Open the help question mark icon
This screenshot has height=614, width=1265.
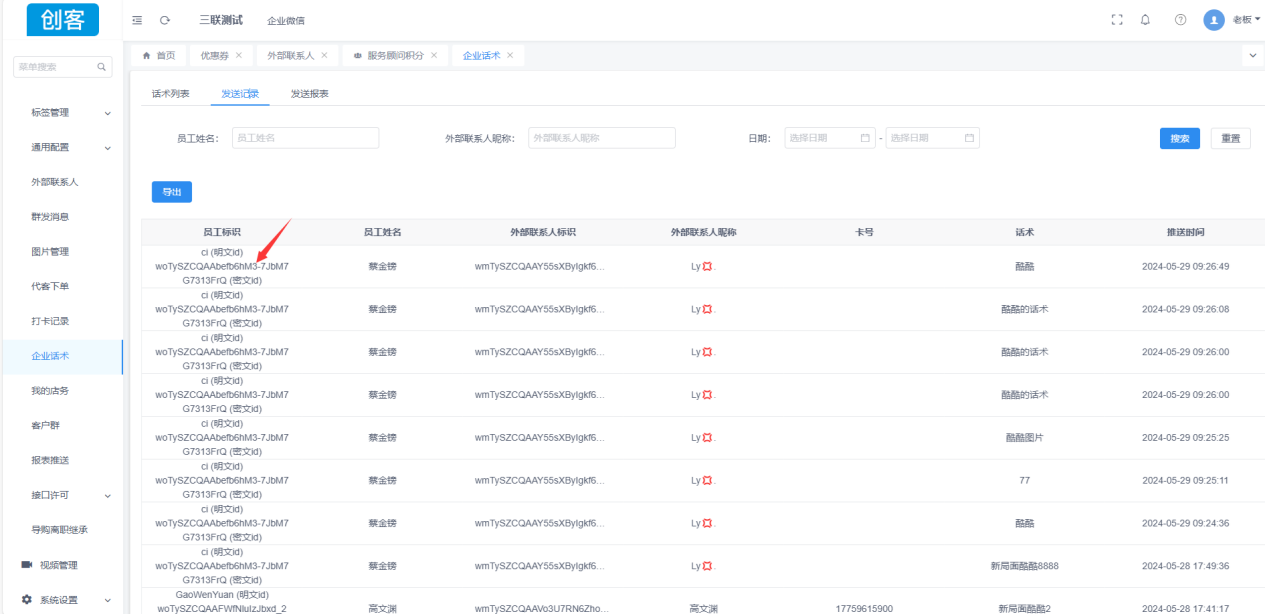1180,20
